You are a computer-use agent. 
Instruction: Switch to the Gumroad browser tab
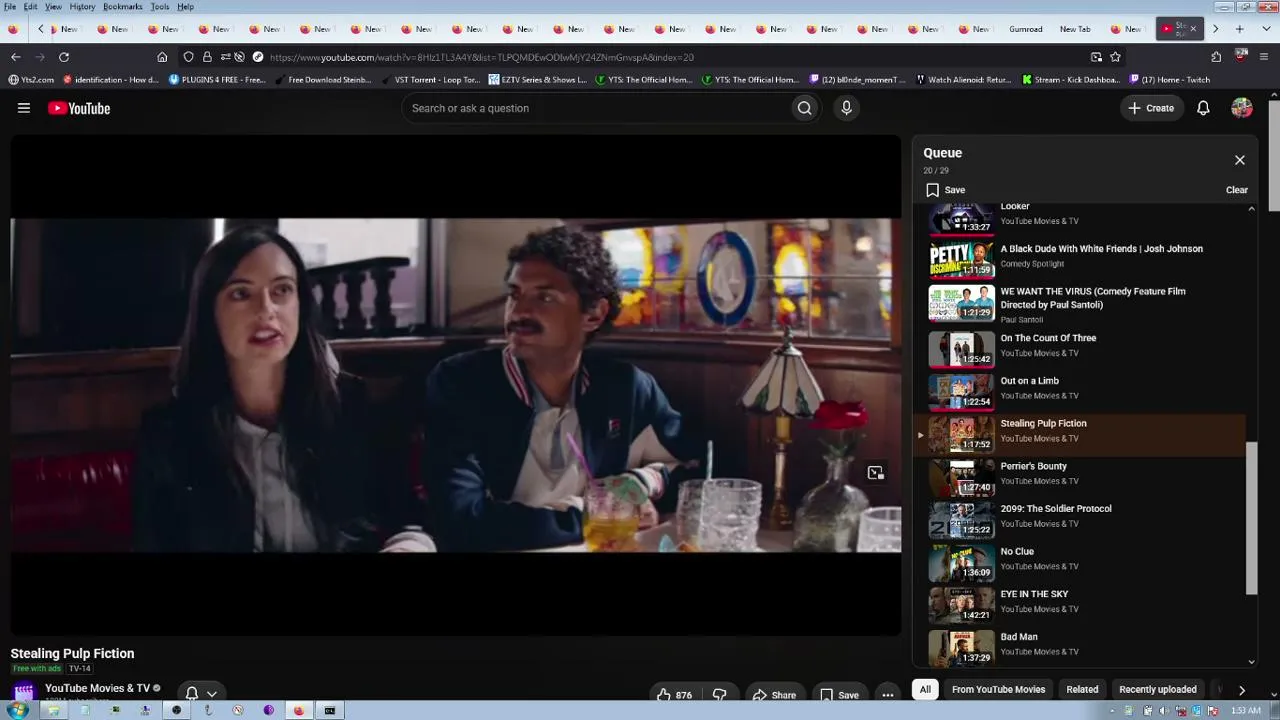(1026, 29)
